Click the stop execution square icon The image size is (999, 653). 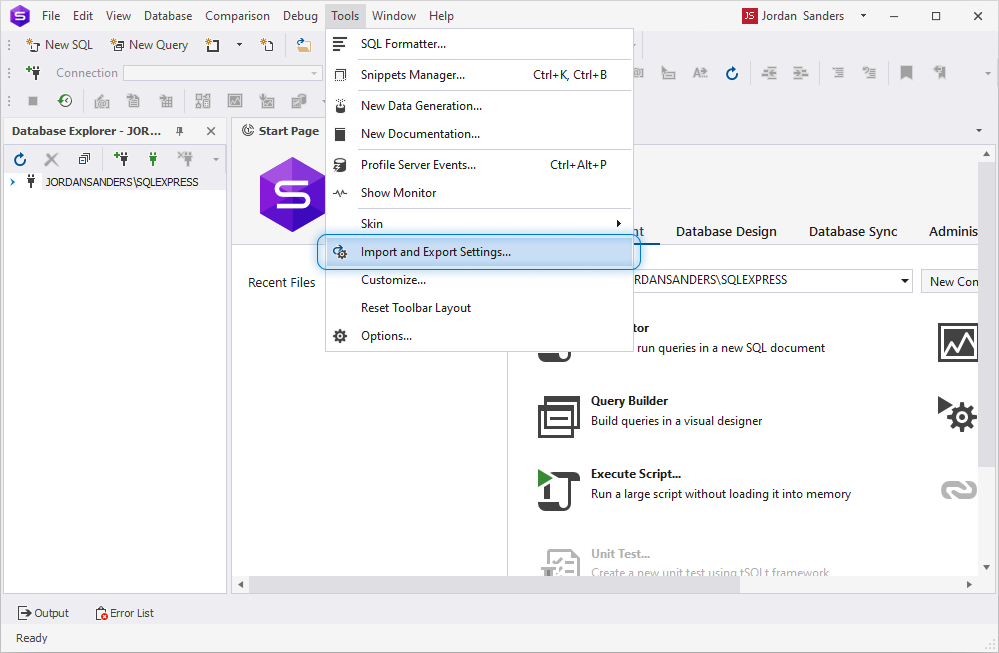(x=33, y=101)
